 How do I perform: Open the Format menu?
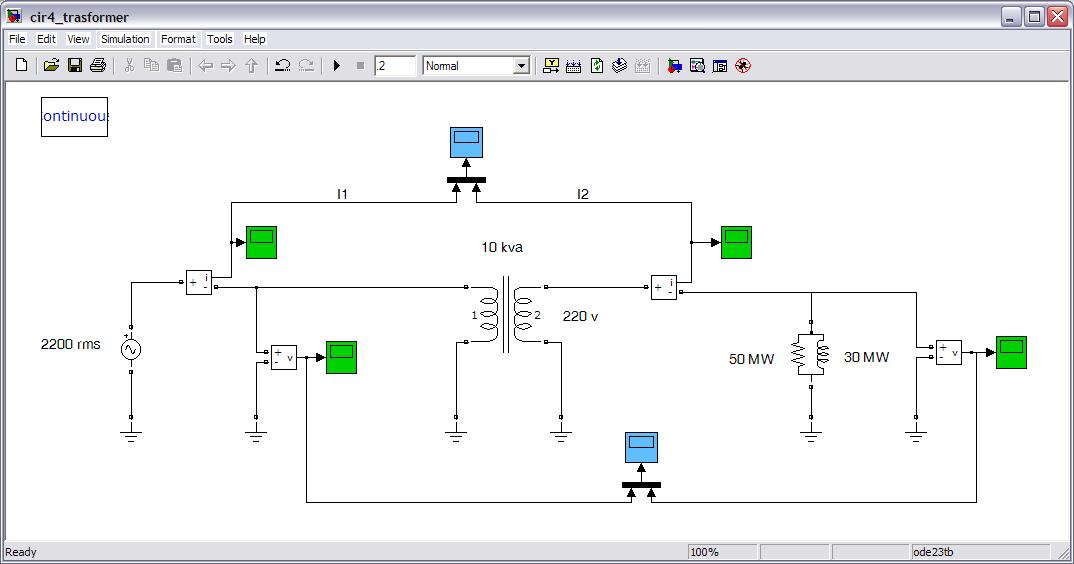(x=178, y=39)
